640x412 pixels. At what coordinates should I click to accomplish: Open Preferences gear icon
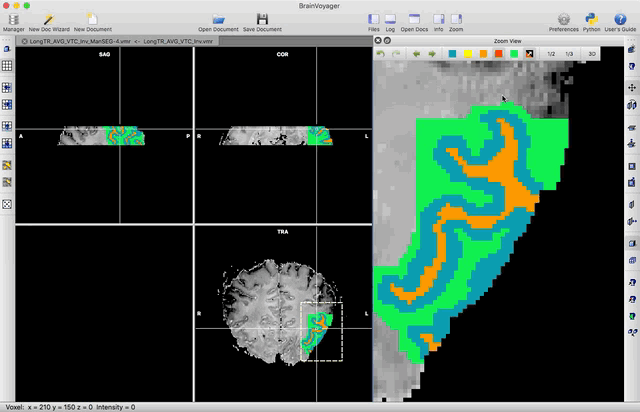(x=563, y=19)
